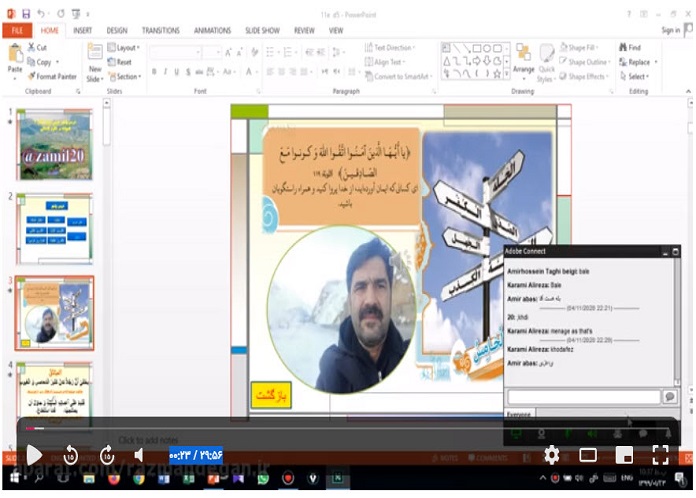The height and width of the screenshot is (498, 696).
Task: Toggle underline formatting
Action: point(177,71)
